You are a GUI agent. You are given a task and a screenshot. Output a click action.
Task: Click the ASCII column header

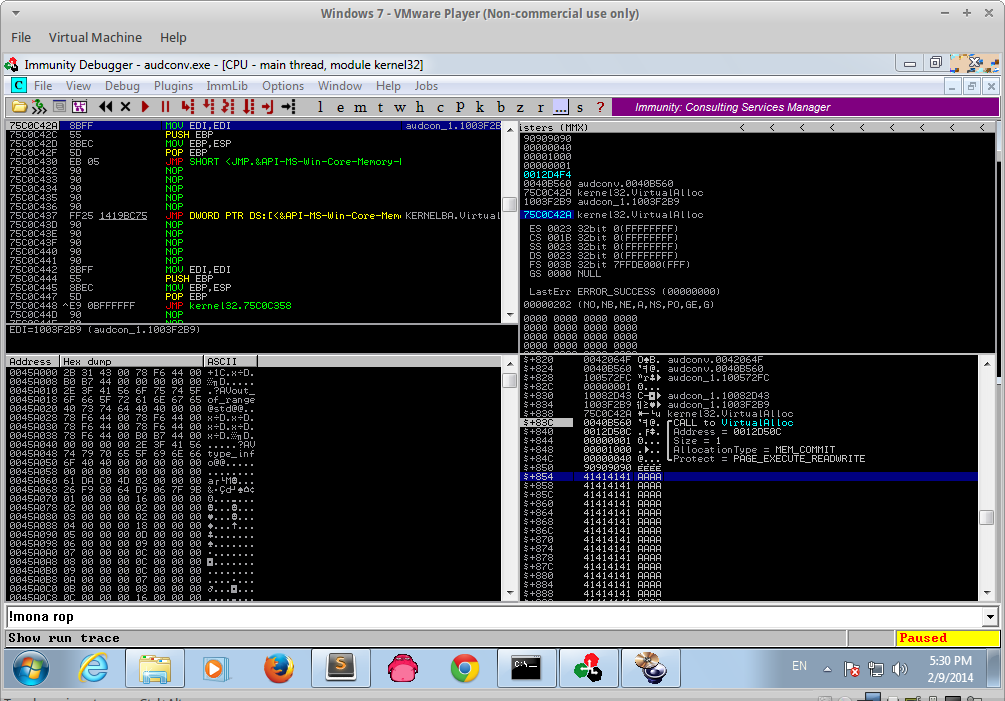(x=231, y=361)
